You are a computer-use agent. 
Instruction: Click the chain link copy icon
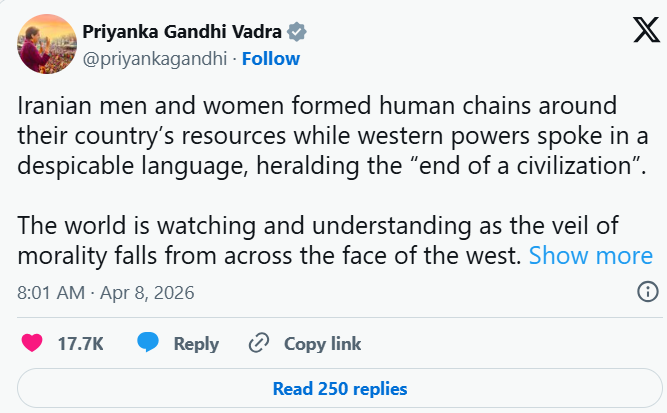point(259,343)
